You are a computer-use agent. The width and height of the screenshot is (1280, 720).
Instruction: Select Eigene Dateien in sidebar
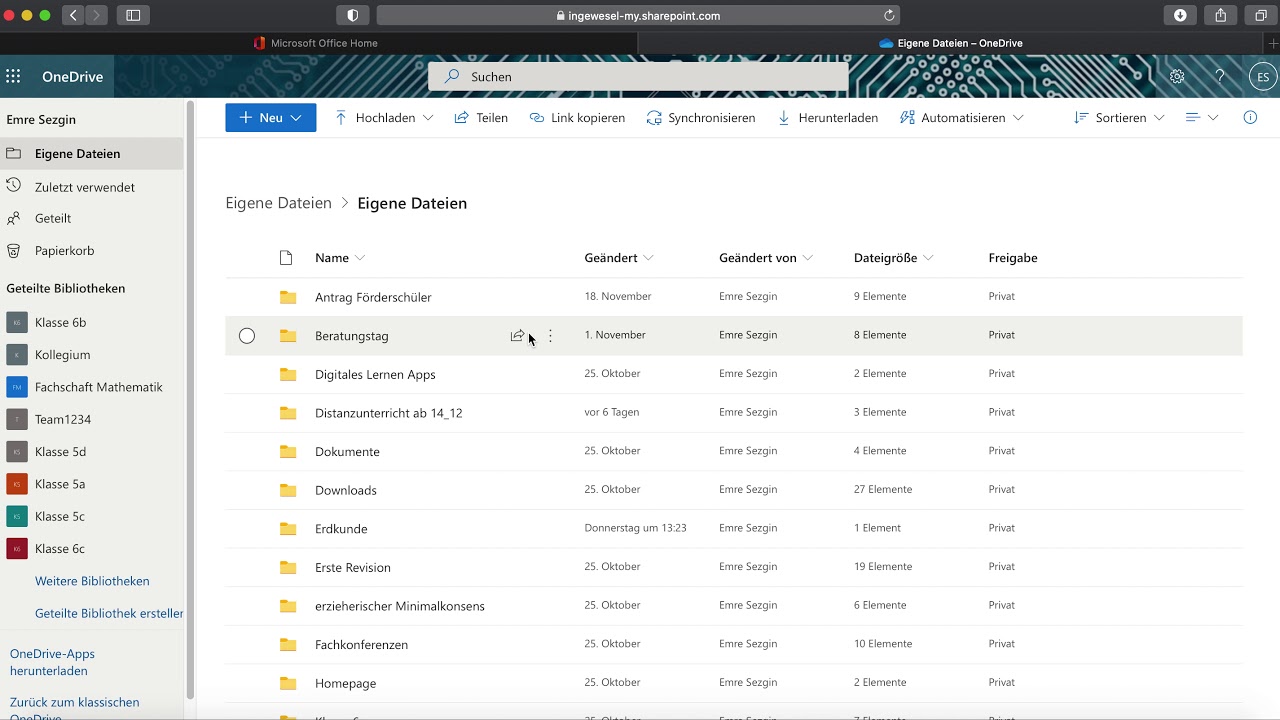[x=92, y=154]
